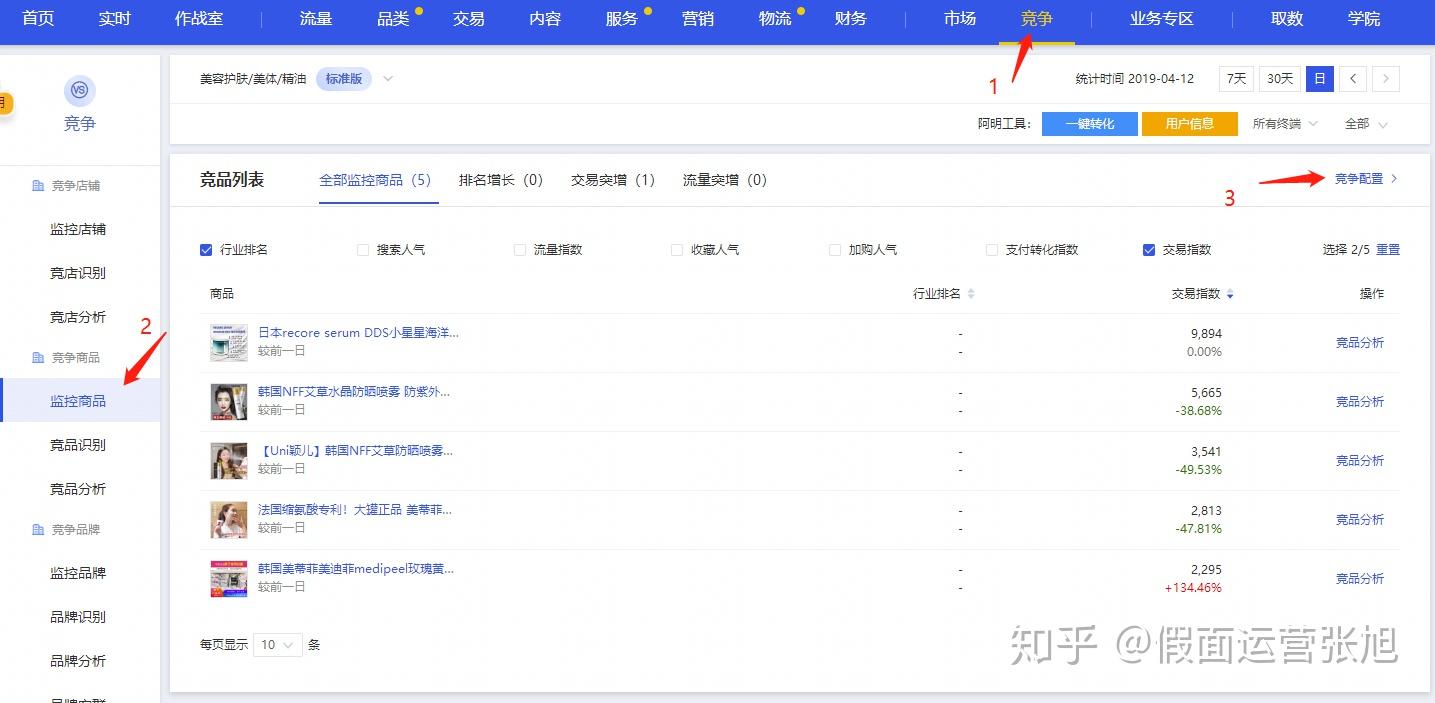The width and height of the screenshot is (1435, 703).
Task: Click the 竞争商品 section icon
Action: click(38, 358)
